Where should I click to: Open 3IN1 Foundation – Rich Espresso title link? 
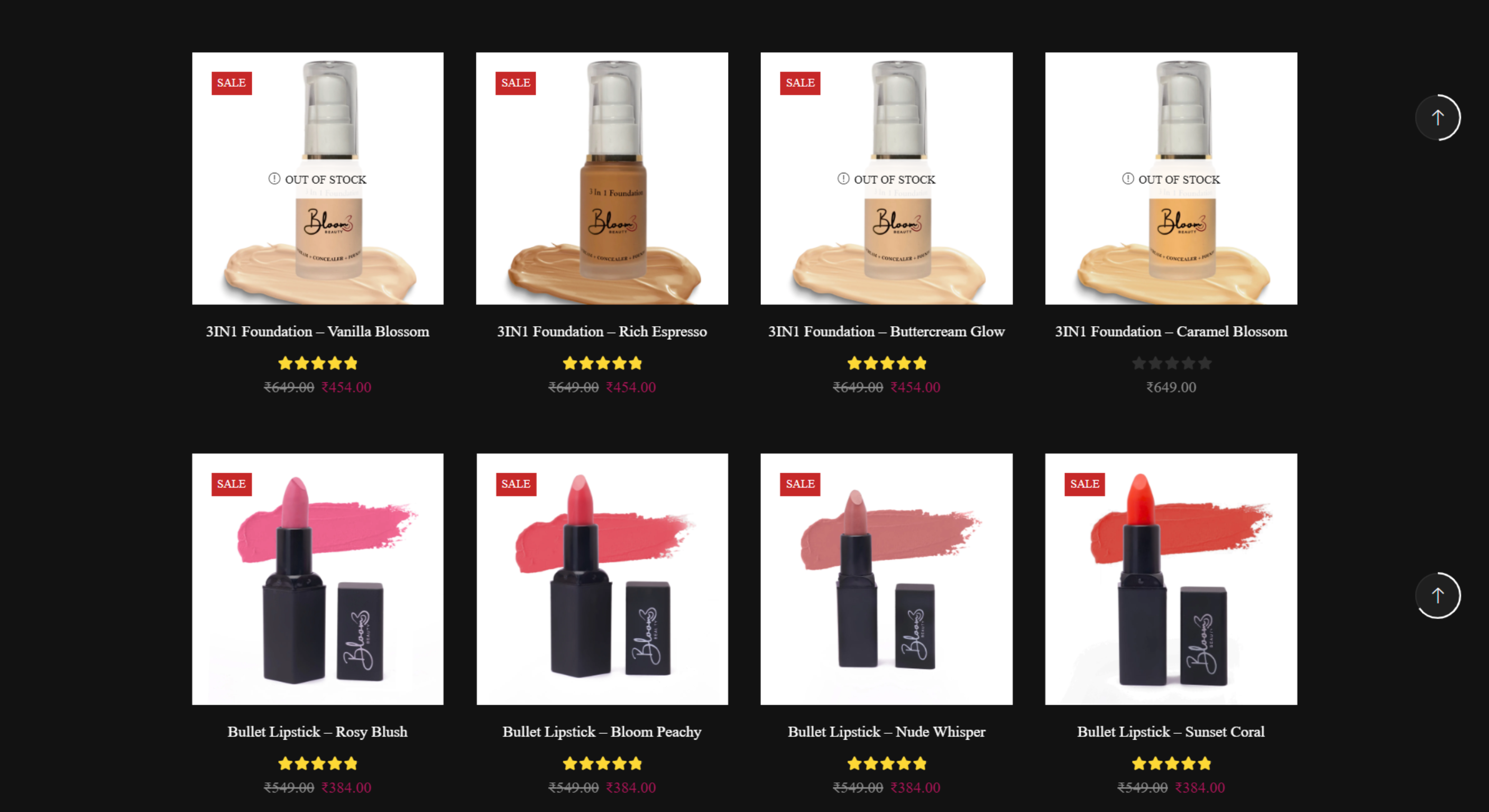point(602,332)
